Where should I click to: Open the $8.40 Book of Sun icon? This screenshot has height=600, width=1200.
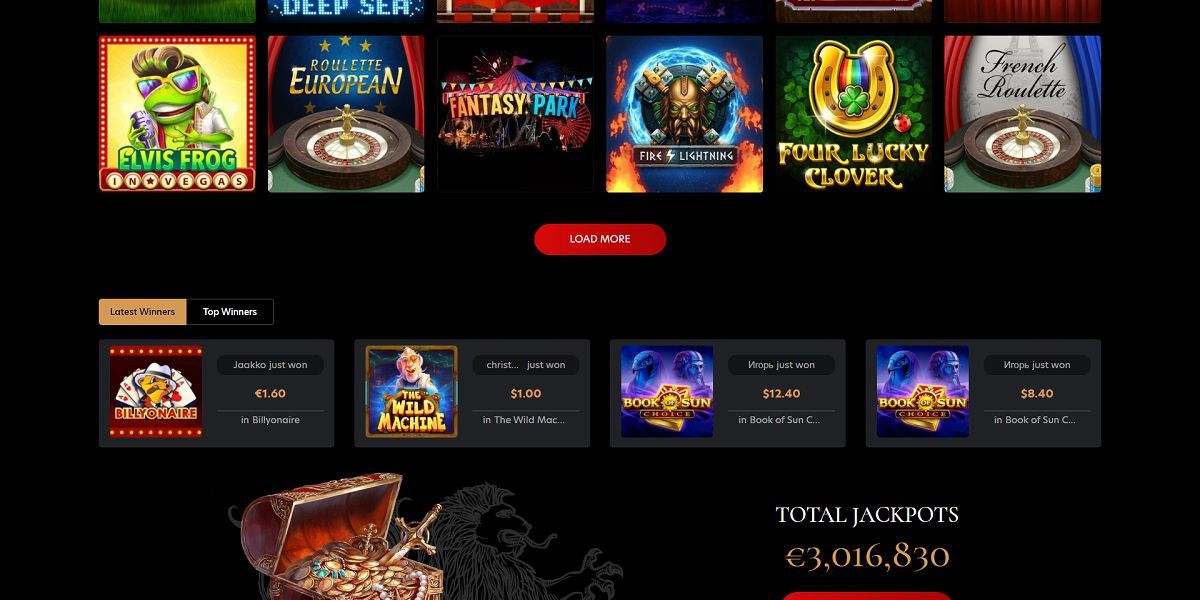pyautogui.click(x=923, y=392)
